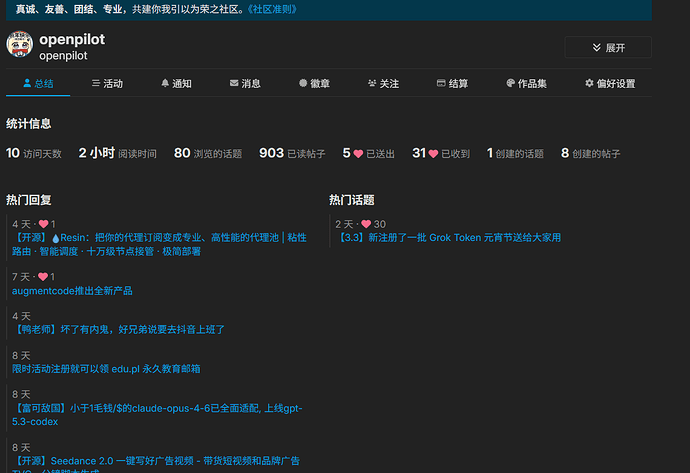690x473 pixels.
Task: Click the heart icon next to 已收到
Action: click(433, 154)
